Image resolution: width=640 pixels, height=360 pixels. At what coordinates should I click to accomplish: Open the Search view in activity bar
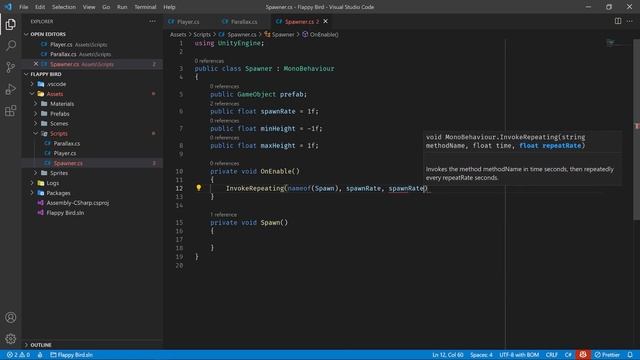11,45
